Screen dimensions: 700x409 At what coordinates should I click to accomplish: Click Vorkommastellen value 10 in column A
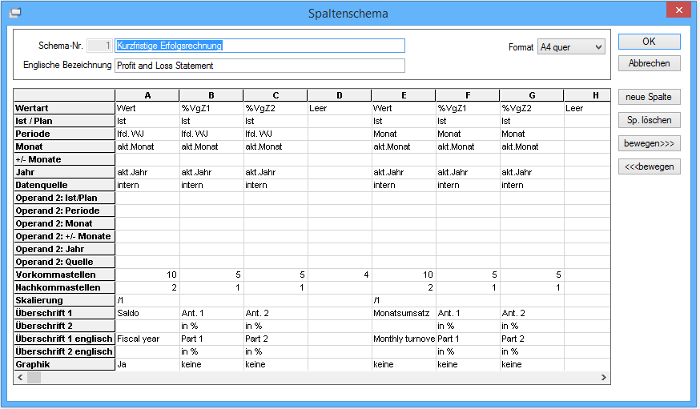click(x=147, y=275)
